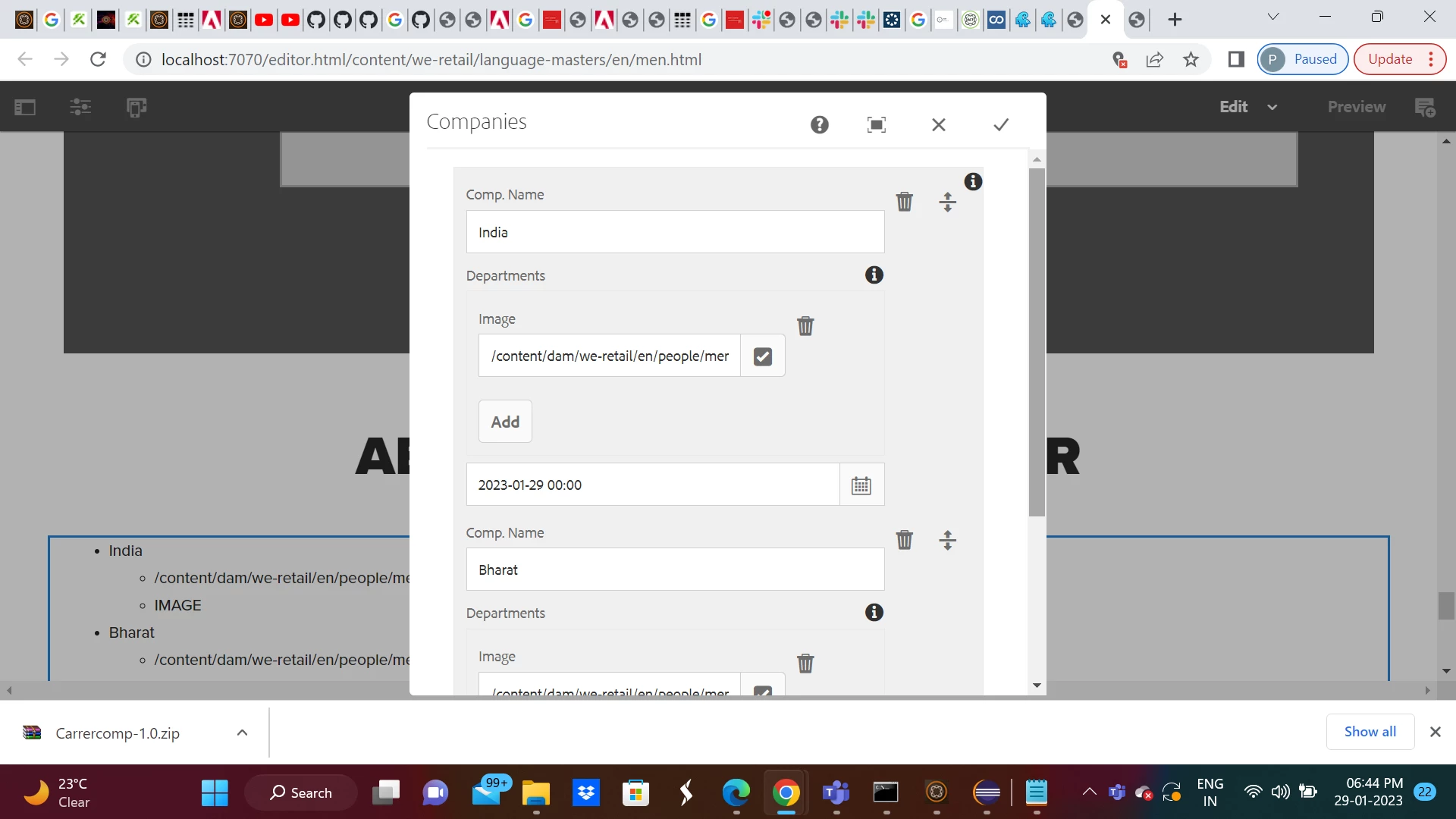The image size is (1456, 819).
Task: Open the Edit mode dropdown chevron
Action: coord(1272,107)
